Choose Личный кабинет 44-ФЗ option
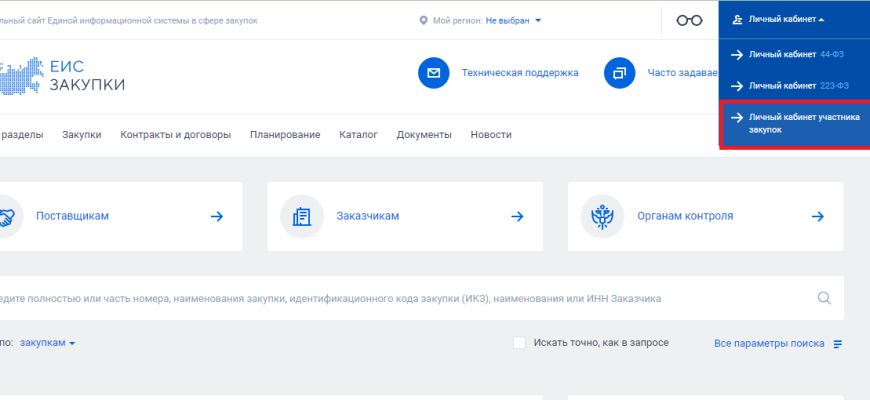 point(790,55)
